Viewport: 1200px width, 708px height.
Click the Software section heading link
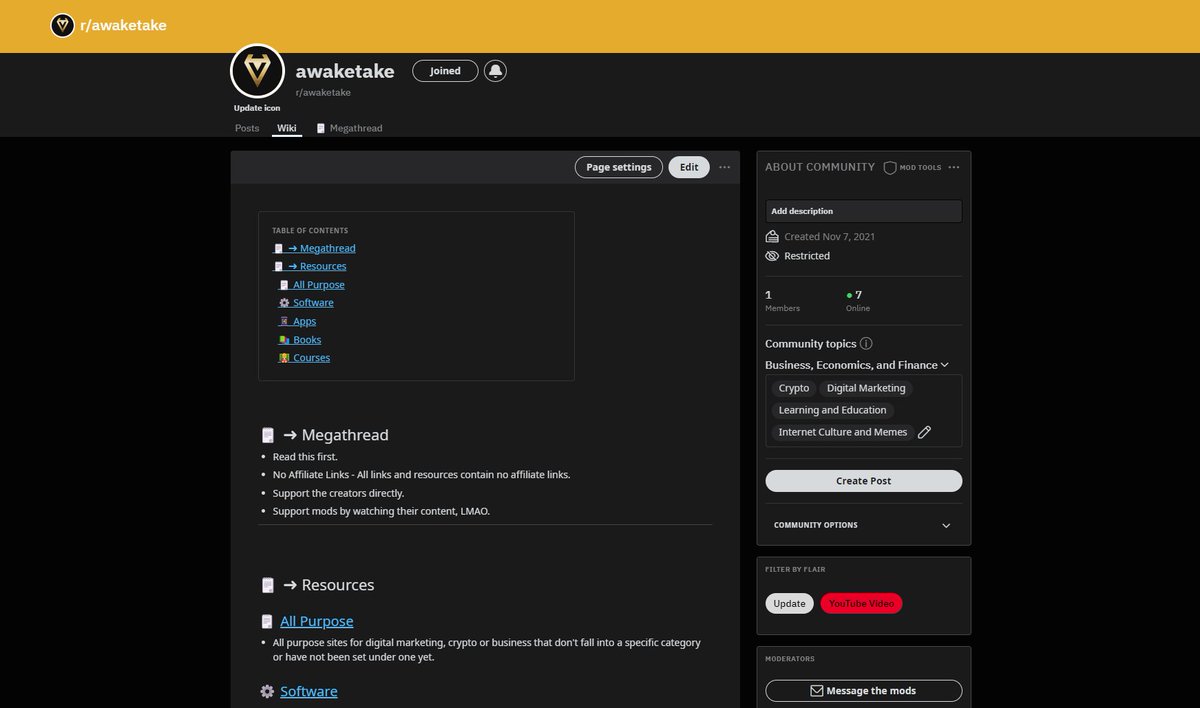308,691
